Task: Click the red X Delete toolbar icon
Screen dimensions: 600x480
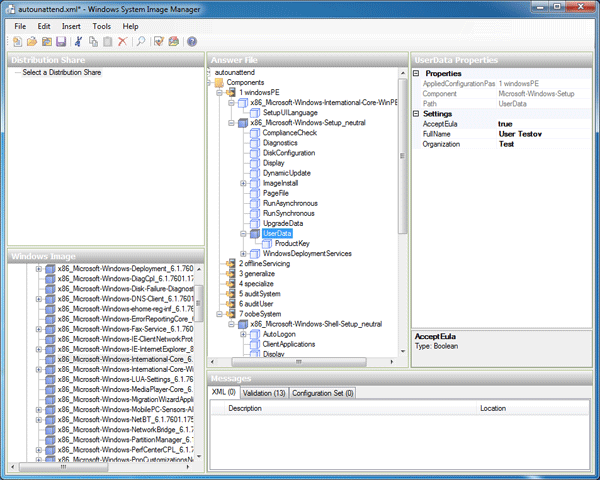Action: click(x=122, y=42)
